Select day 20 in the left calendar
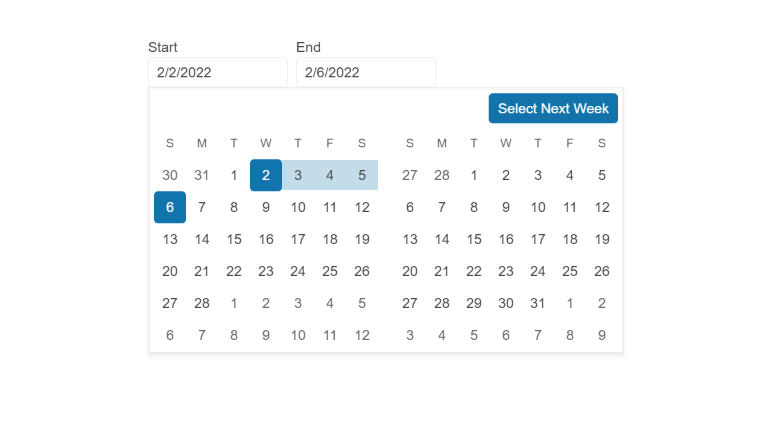The width and height of the screenshot is (770, 426). tap(170, 271)
